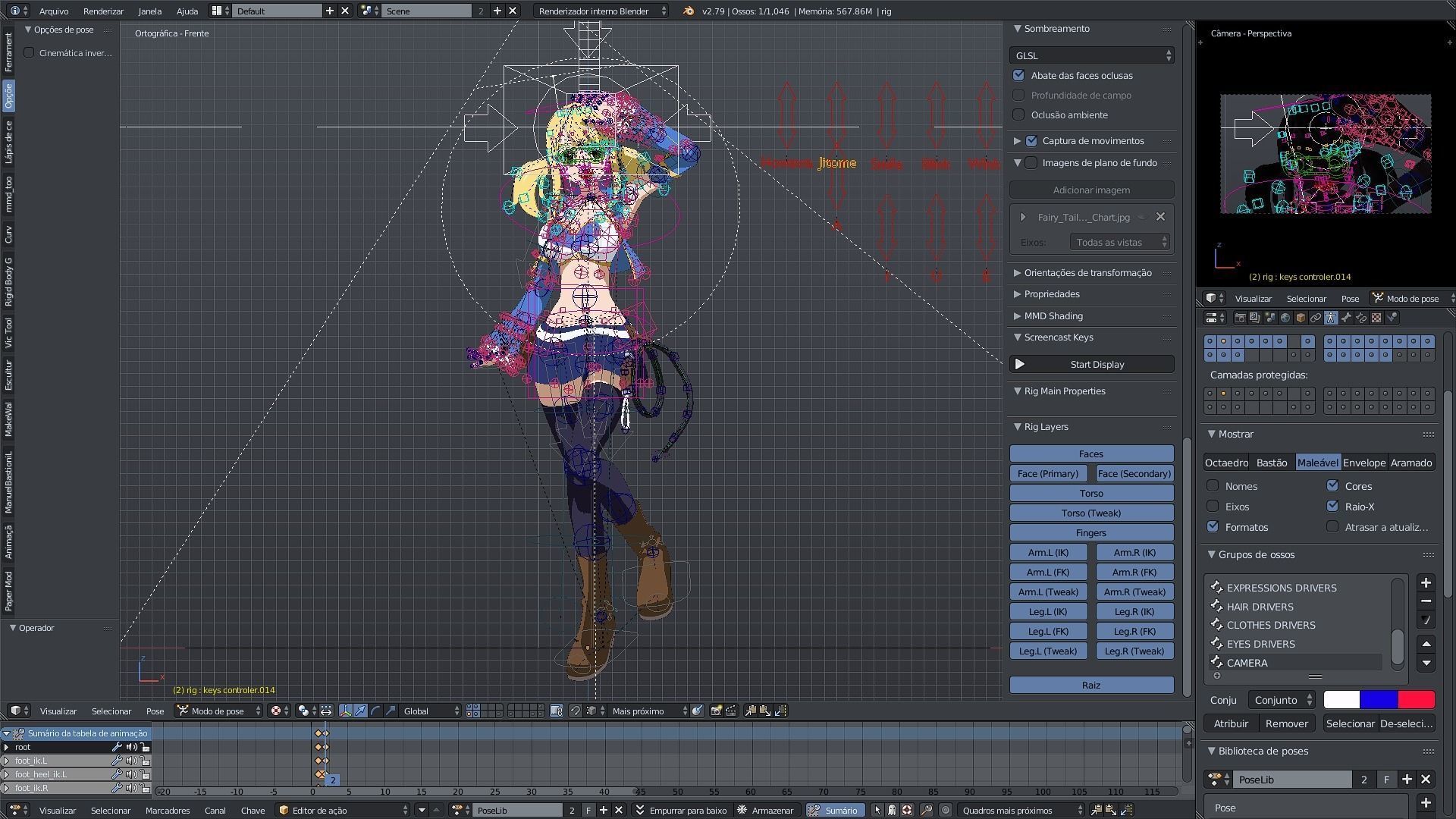Enable bone Nomes display checkbox
The image size is (1456, 819).
[1213, 485]
